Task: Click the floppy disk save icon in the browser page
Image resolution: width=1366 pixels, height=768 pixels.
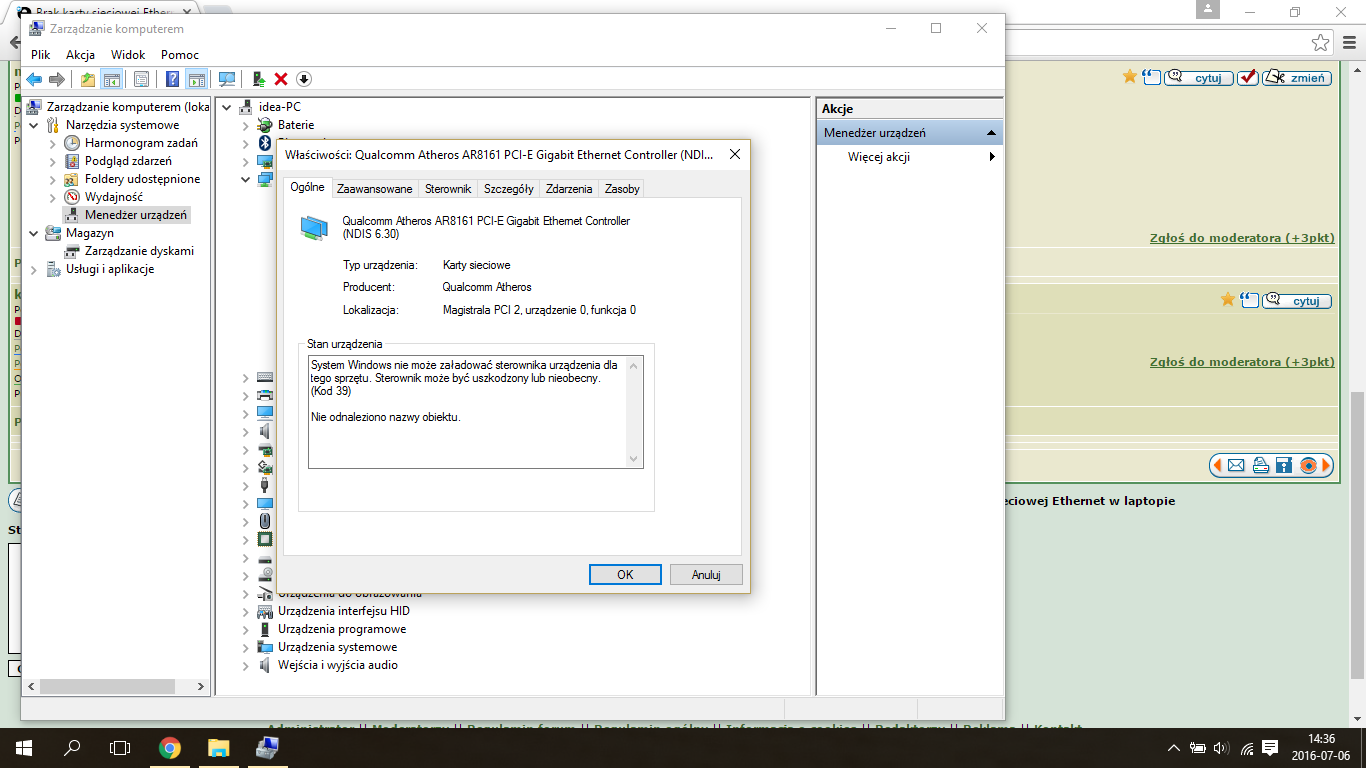Action: click(1284, 465)
